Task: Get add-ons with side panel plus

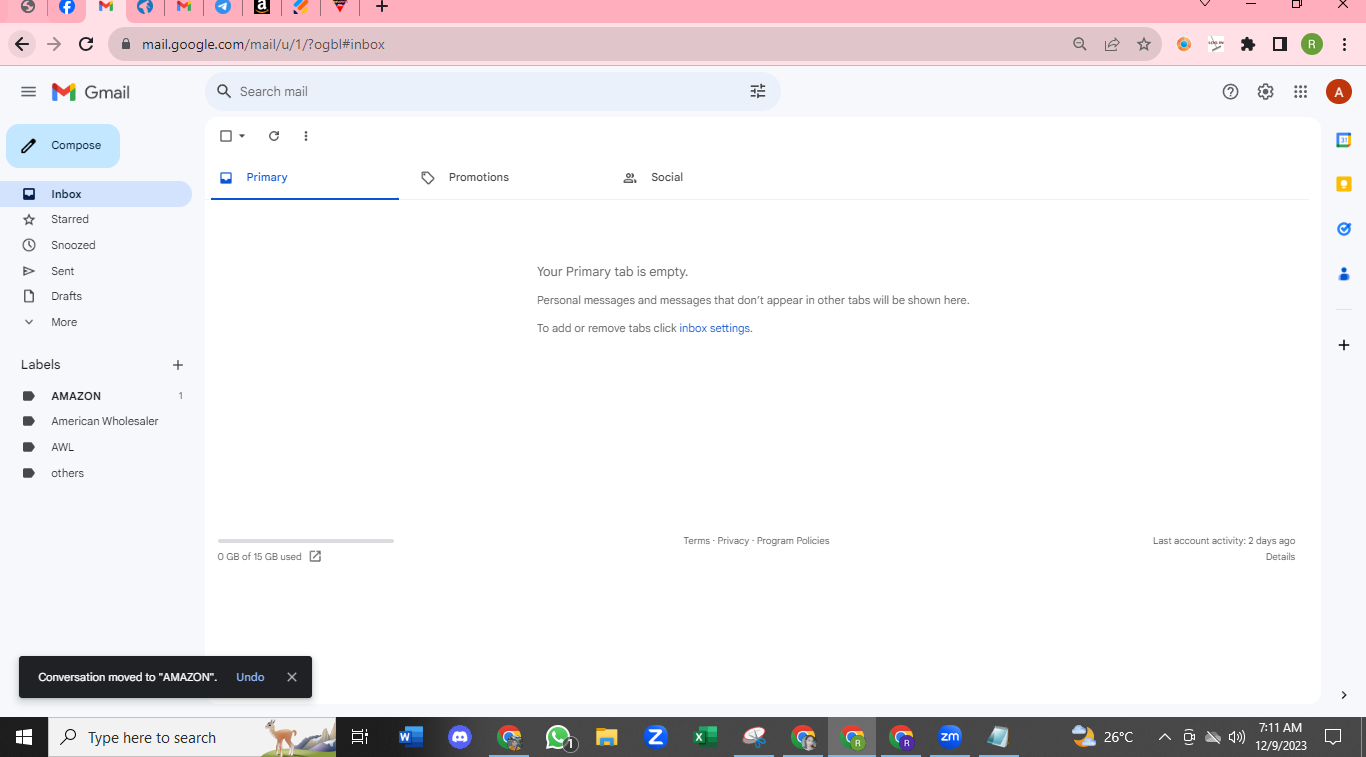Action: pos(1344,345)
